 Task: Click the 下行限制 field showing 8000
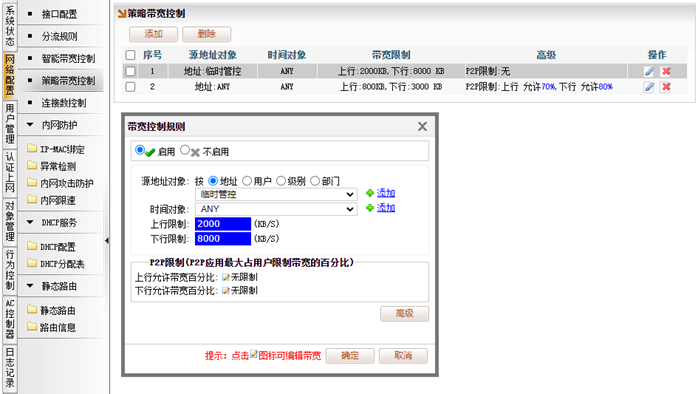point(223,239)
